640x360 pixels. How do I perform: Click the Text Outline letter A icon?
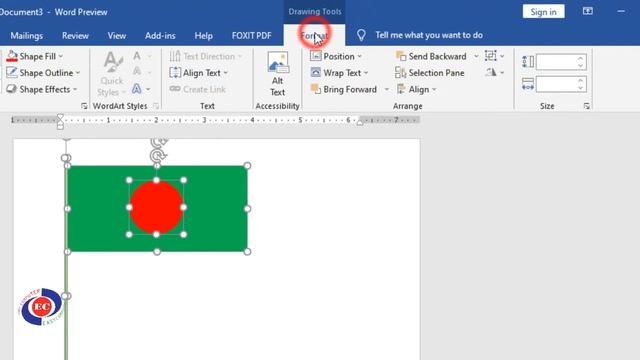tap(137, 71)
